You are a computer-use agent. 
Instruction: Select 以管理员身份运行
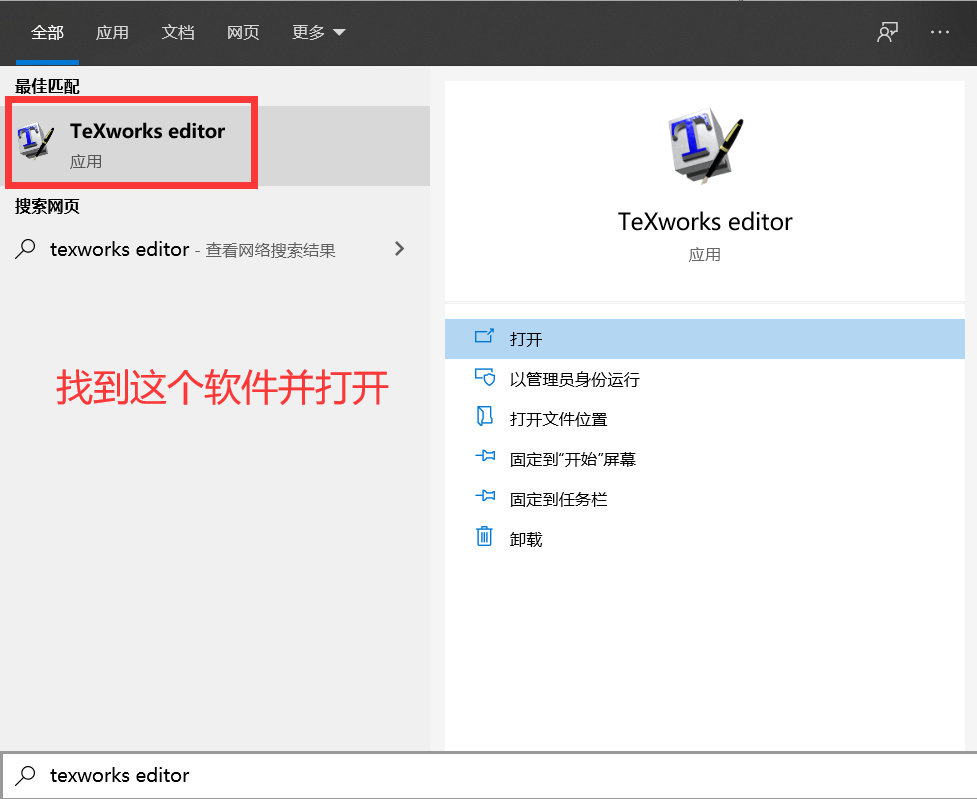[705, 379]
